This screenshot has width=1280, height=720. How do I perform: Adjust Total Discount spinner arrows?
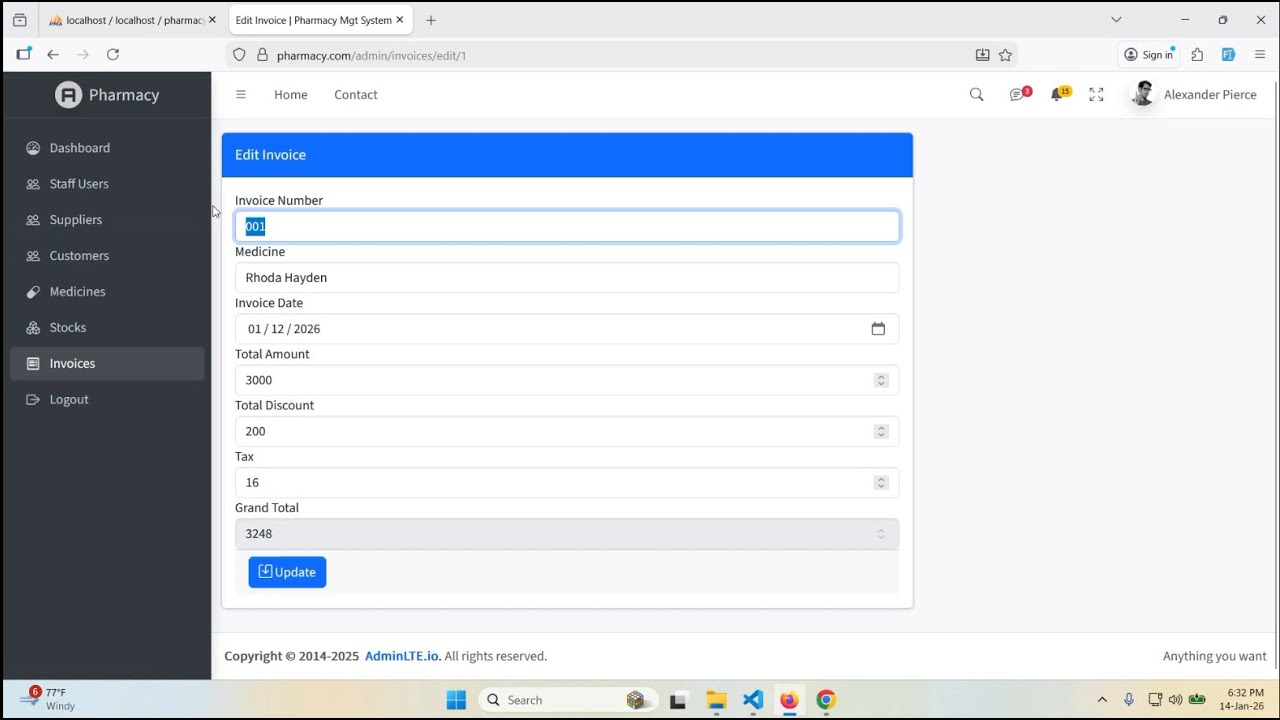881,431
